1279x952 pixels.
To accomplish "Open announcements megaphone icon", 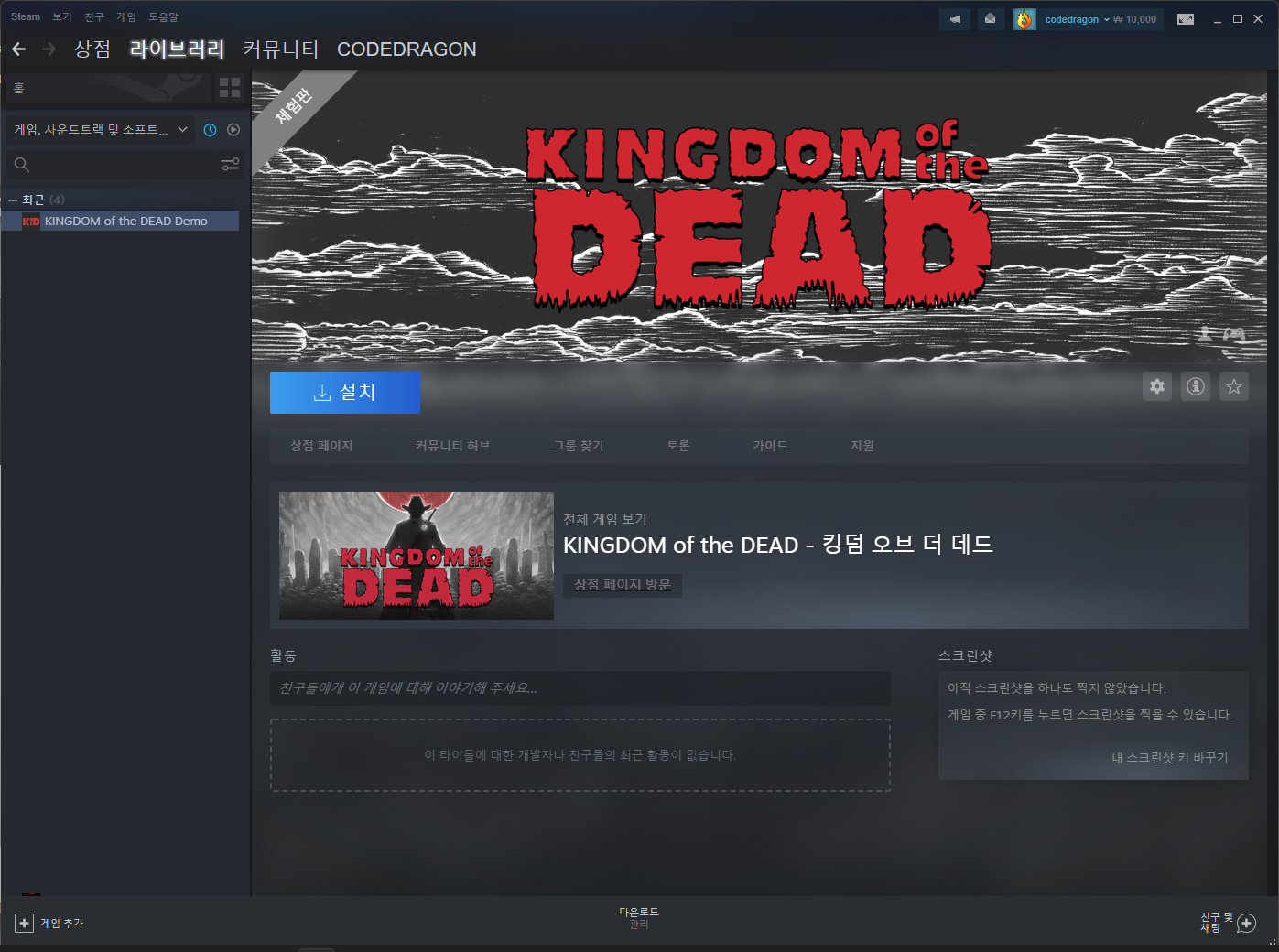I will click(x=955, y=19).
